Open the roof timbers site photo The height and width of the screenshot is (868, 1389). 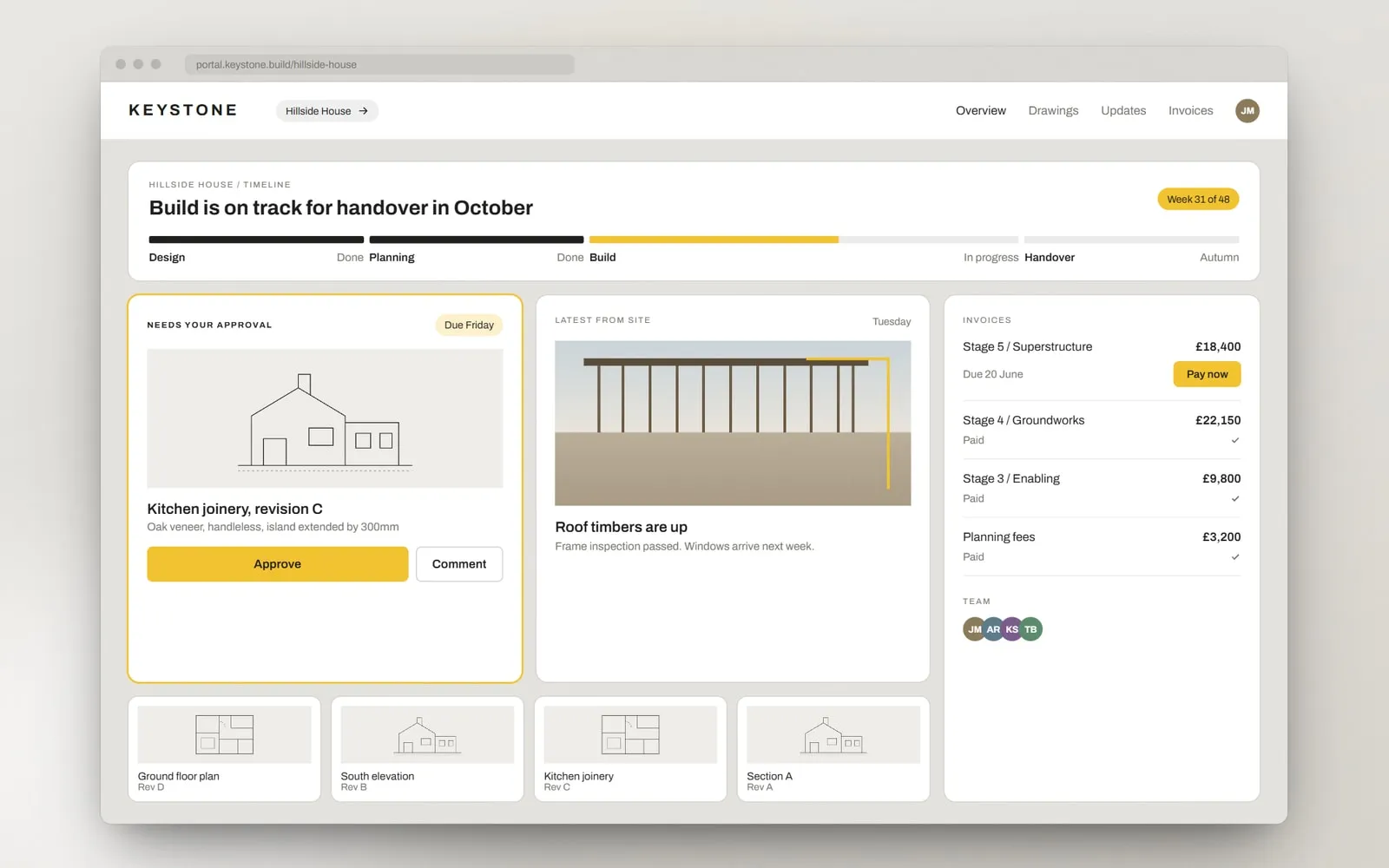pos(733,423)
